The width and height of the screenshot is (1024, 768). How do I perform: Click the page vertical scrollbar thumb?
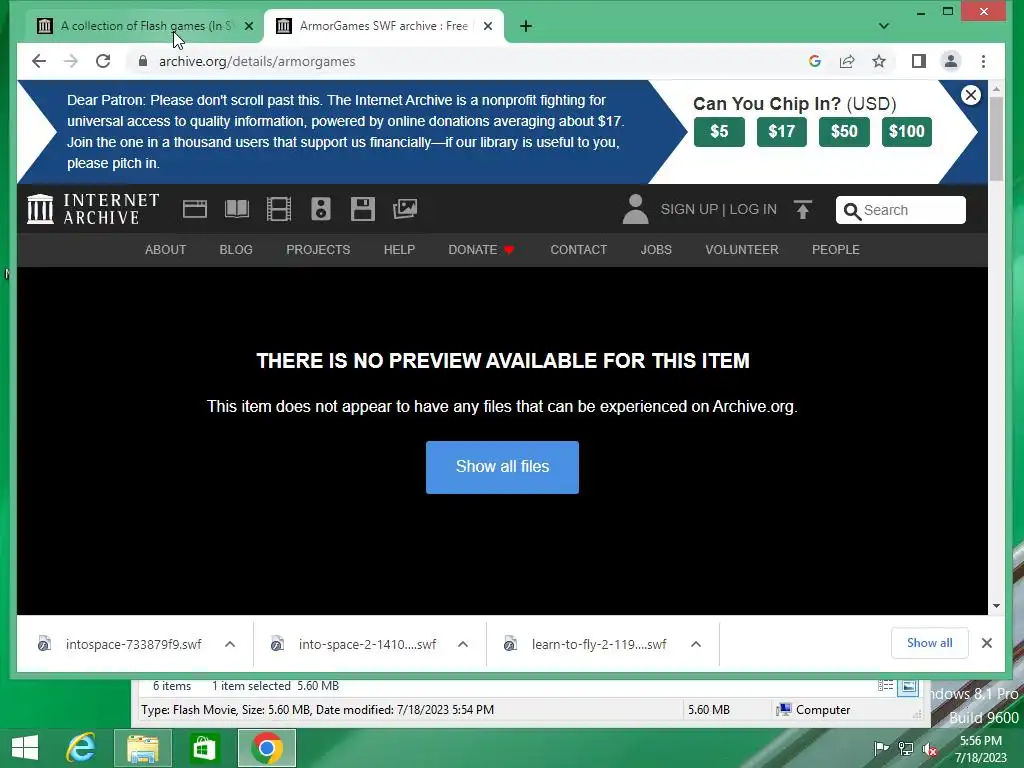[996, 138]
